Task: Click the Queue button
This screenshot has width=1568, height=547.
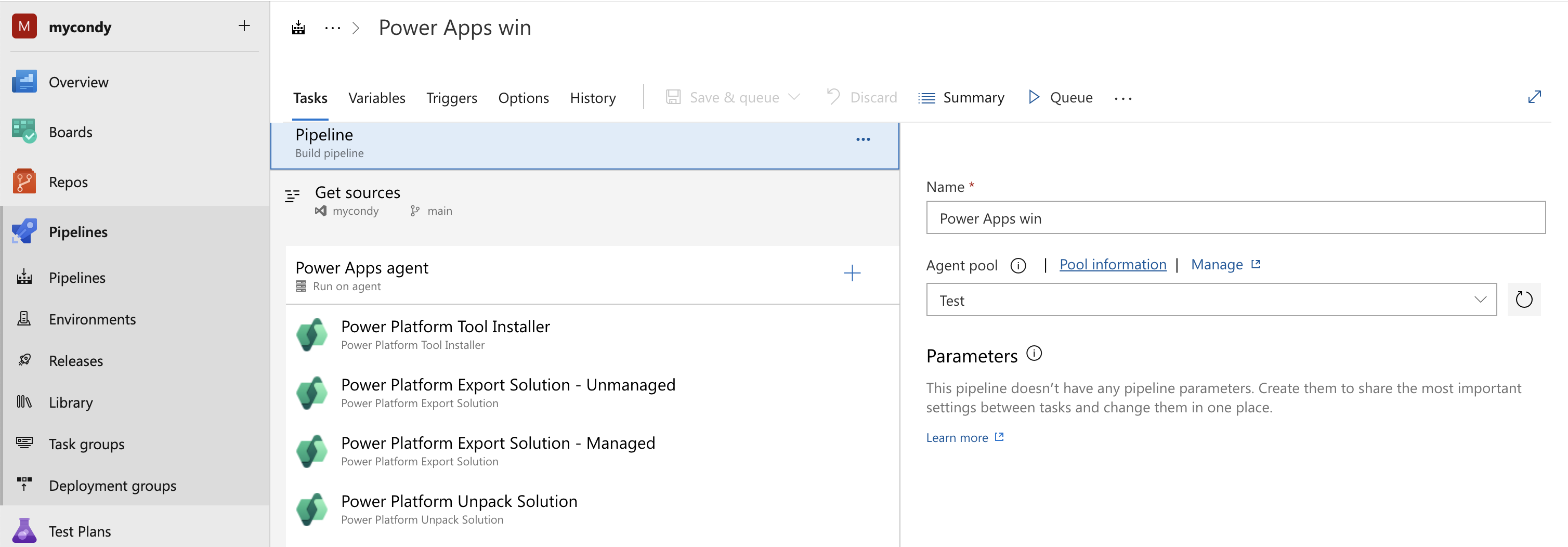Action: coord(1061,97)
